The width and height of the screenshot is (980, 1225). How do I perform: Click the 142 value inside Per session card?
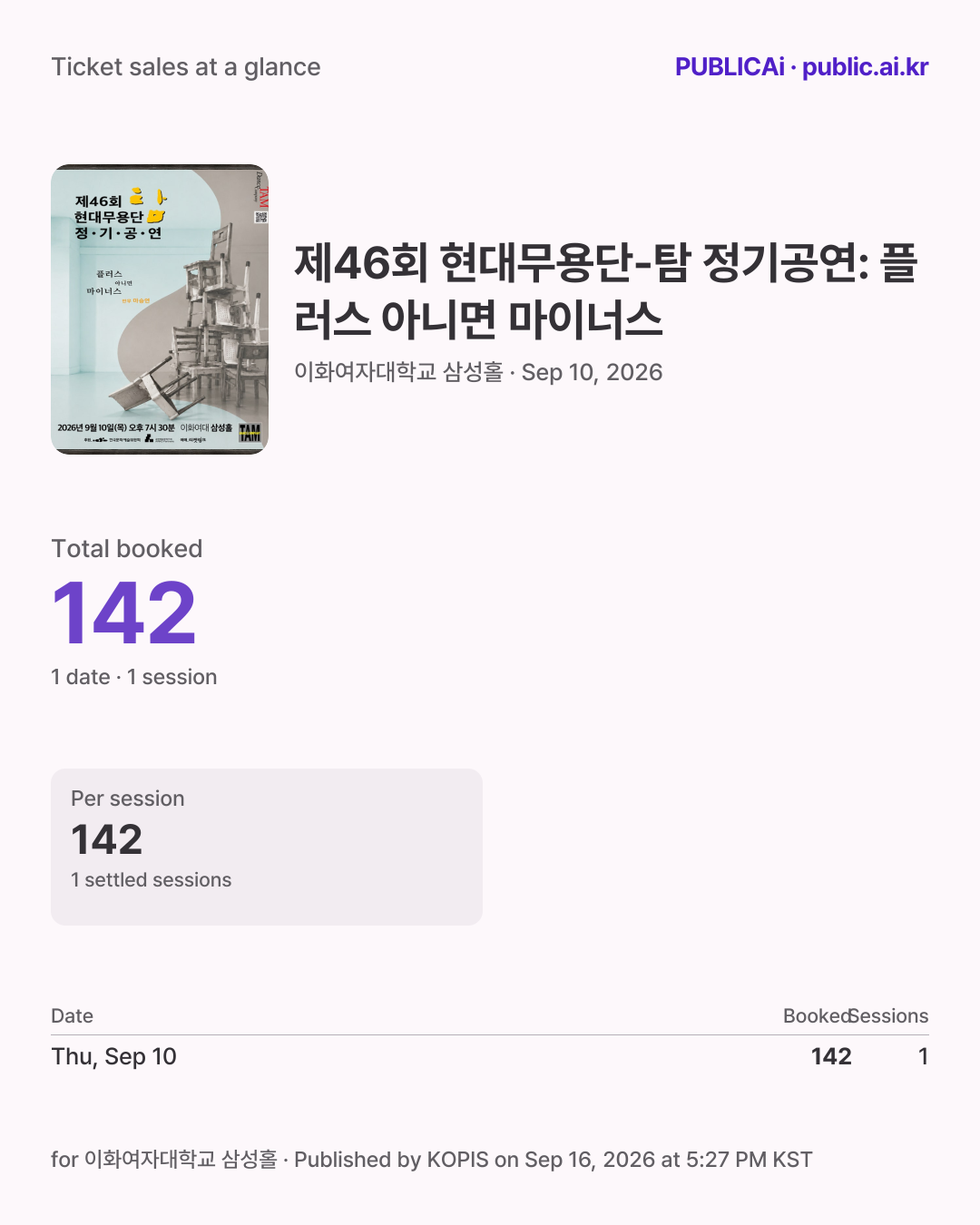click(x=107, y=839)
